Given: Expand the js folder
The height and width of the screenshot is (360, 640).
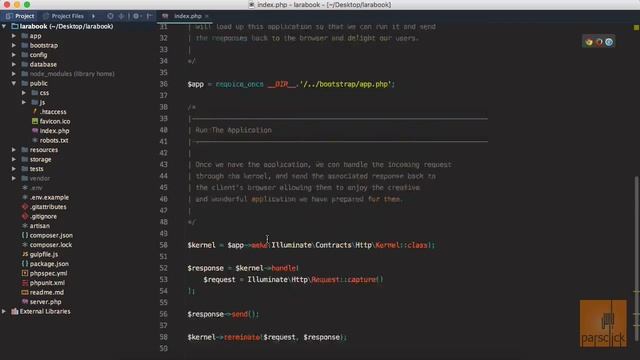Looking at the screenshot, I should coord(24,102).
